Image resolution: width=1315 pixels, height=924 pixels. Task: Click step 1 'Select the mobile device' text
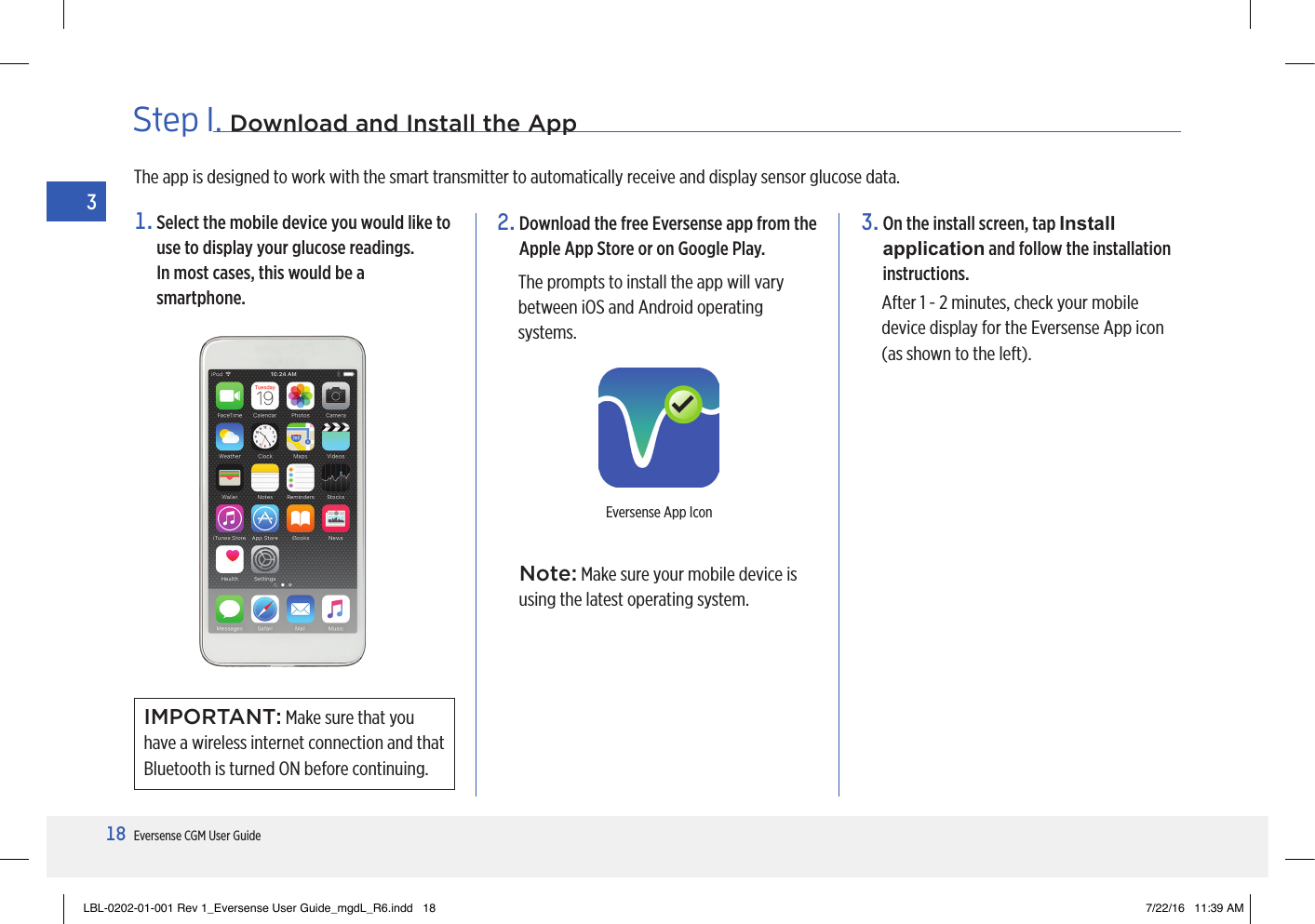(303, 260)
